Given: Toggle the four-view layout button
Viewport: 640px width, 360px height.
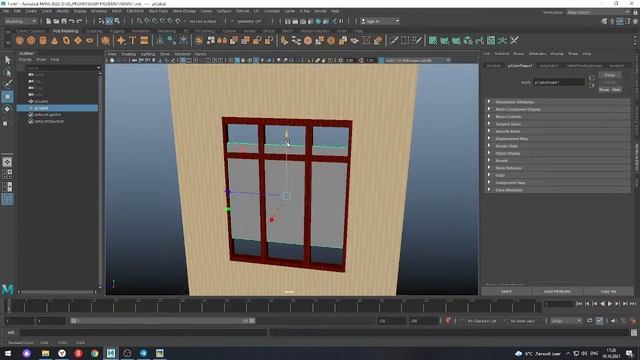Looking at the screenshot, I should [7, 174].
